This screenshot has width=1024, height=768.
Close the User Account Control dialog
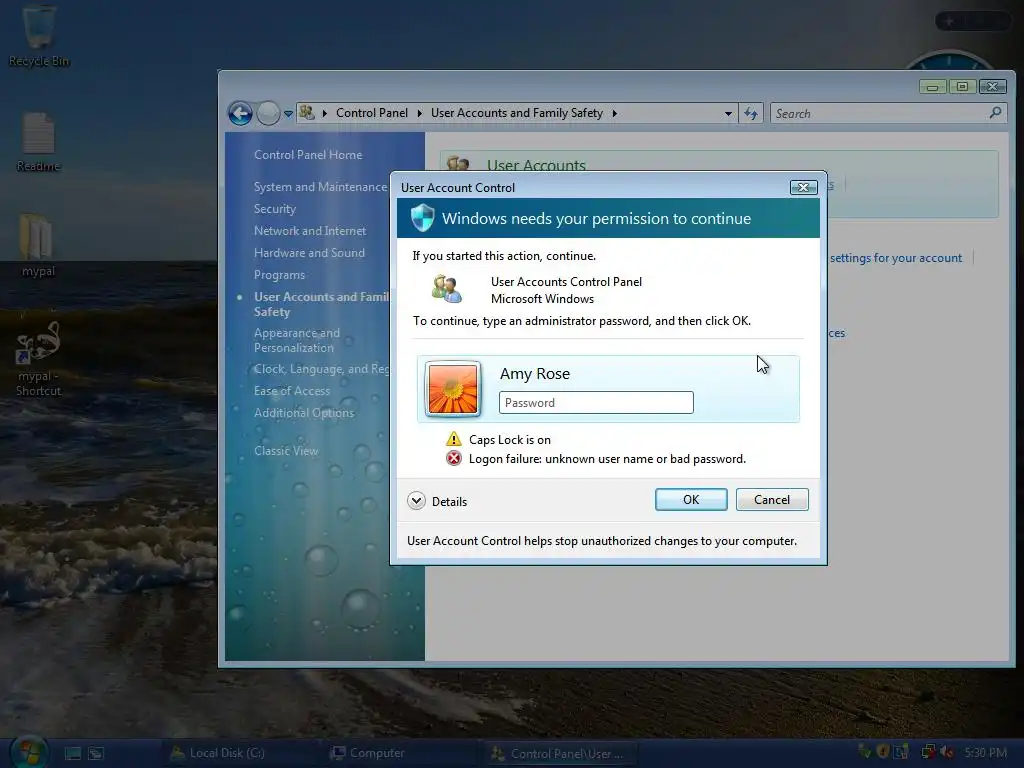click(803, 187)
